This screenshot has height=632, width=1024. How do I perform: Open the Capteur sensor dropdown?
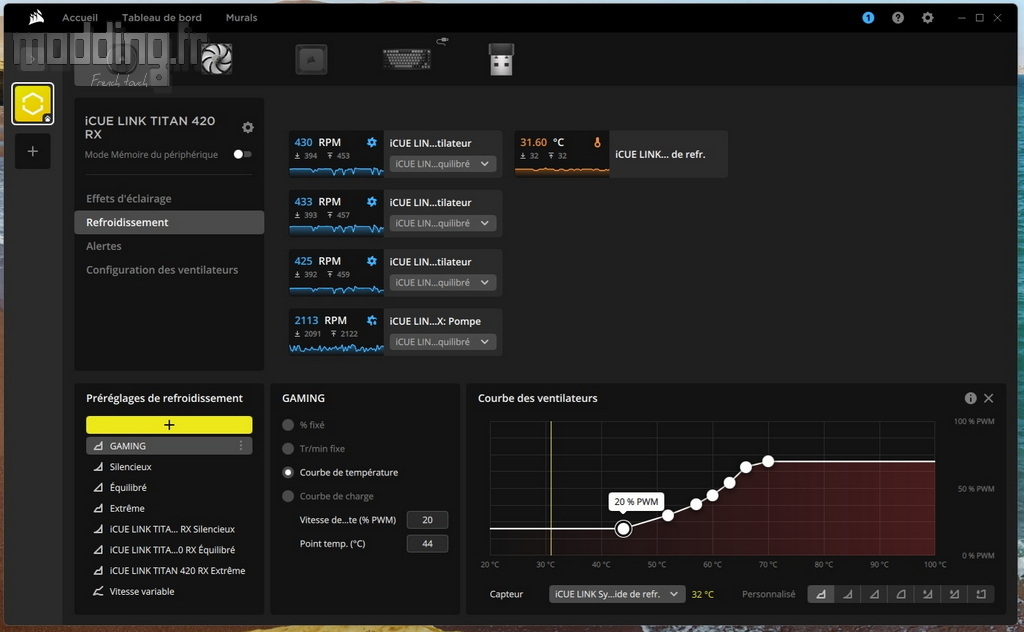tap(616, 594)
